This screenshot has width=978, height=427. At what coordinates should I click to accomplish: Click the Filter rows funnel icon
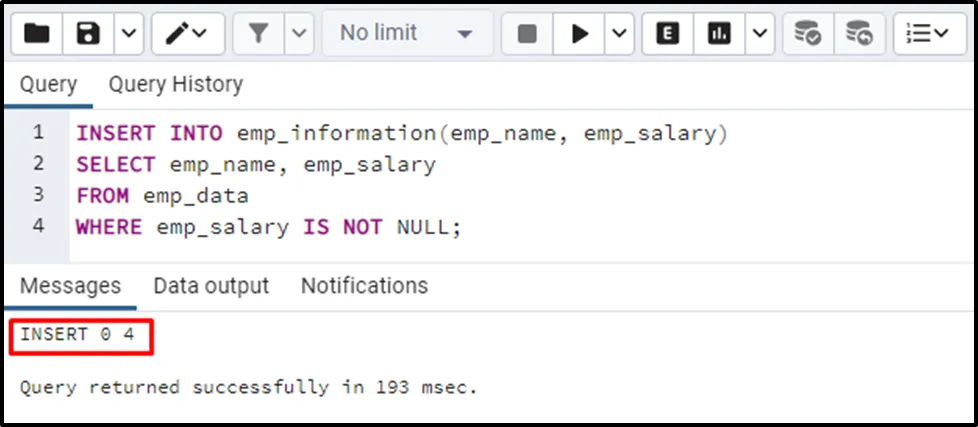259,34
